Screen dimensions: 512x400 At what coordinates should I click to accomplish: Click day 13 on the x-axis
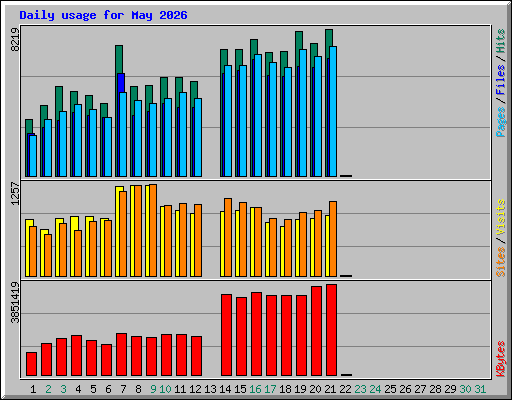tap(210, 389)
